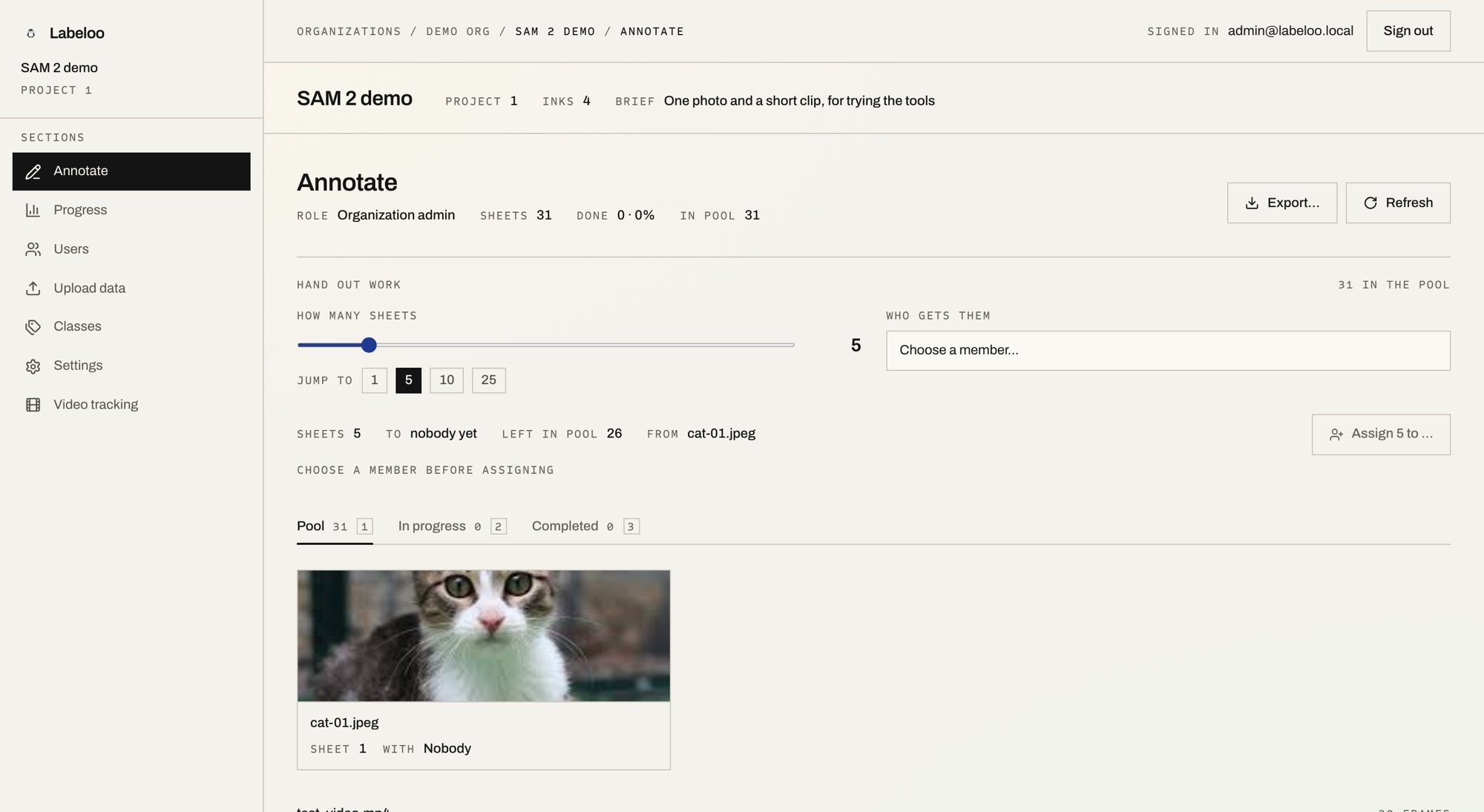Switch to the In progress tab

click(452, 527)
